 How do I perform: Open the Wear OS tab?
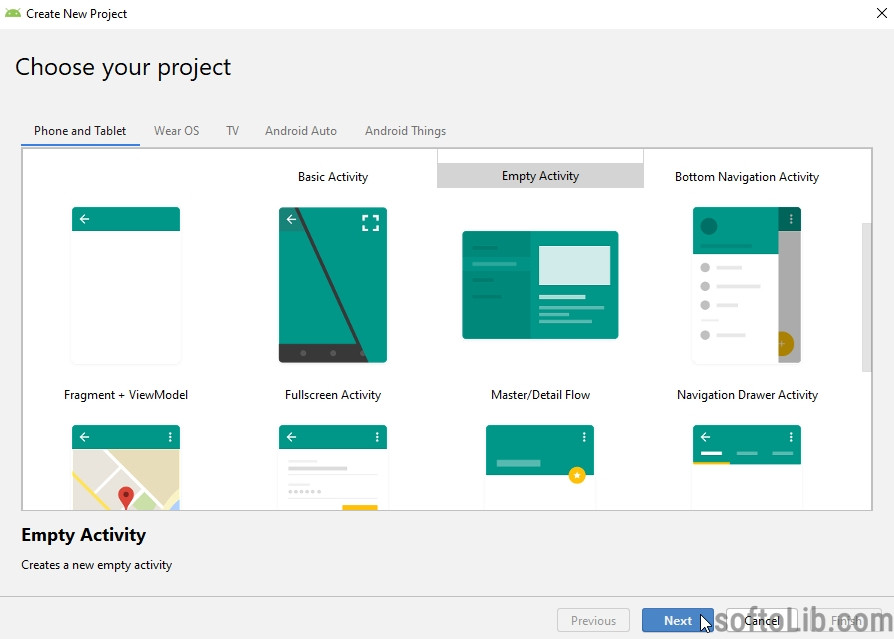pos(177,131)
